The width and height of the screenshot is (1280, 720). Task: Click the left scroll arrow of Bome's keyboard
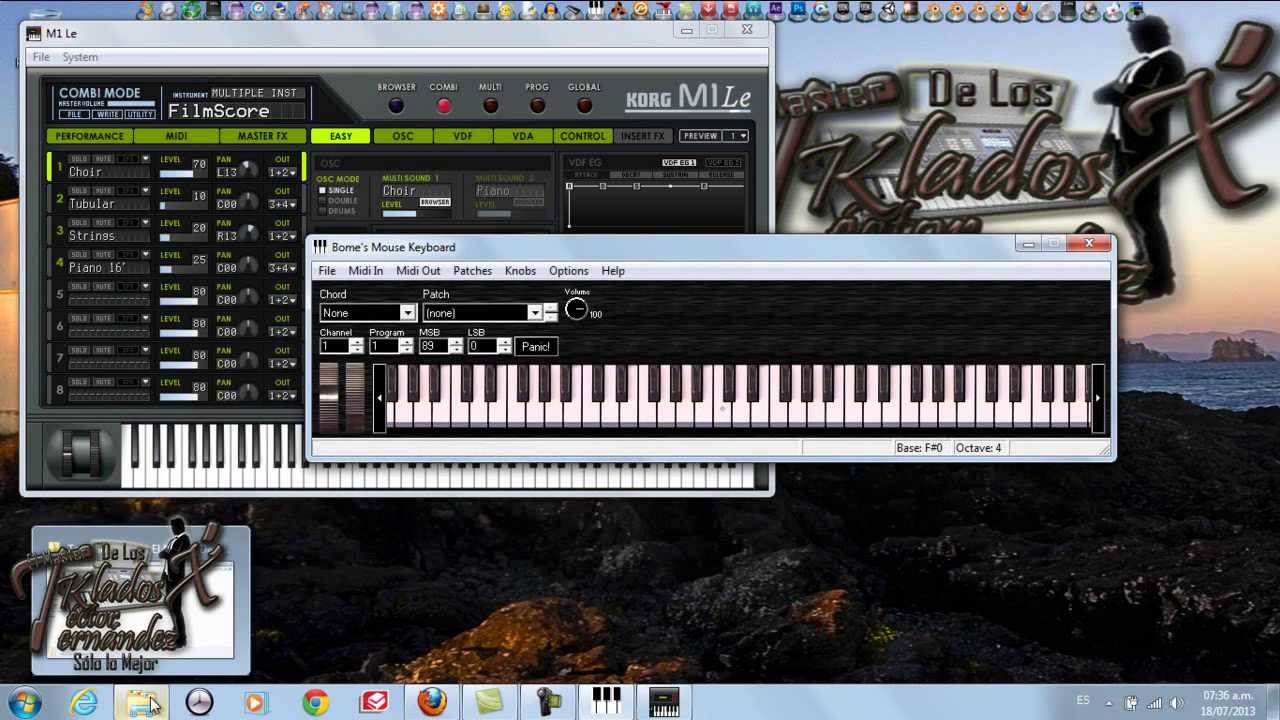(379, 398)
